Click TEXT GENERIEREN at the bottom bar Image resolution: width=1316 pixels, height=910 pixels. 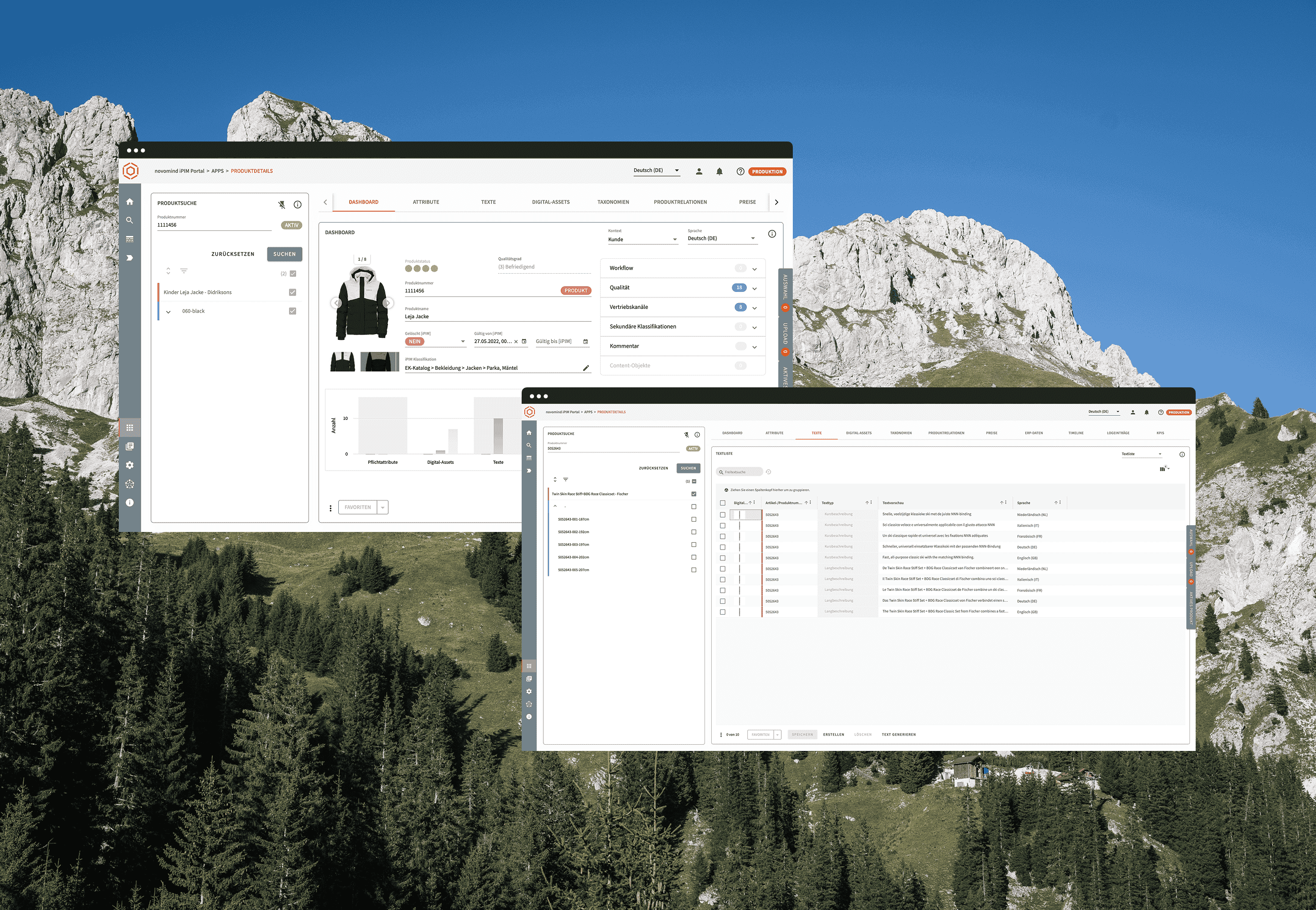(x=899, y=734)
